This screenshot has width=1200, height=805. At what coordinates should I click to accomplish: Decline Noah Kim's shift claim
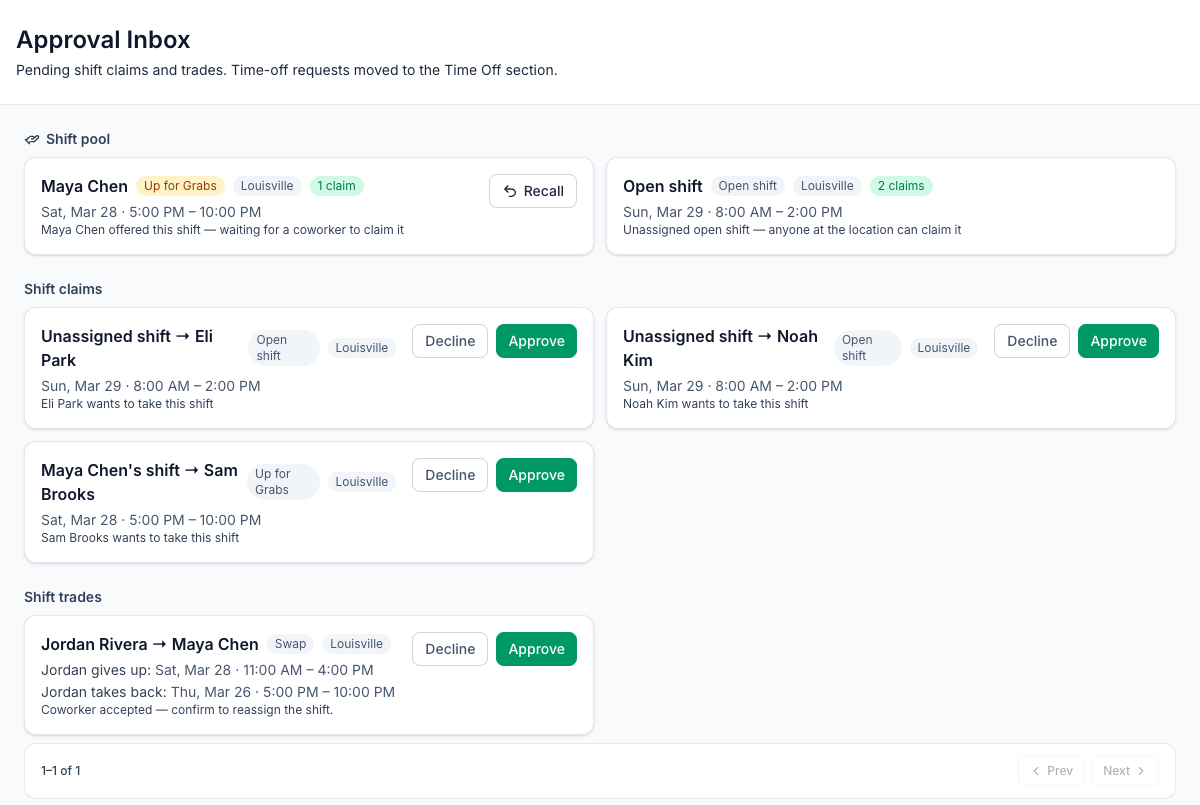point(1032,341)
